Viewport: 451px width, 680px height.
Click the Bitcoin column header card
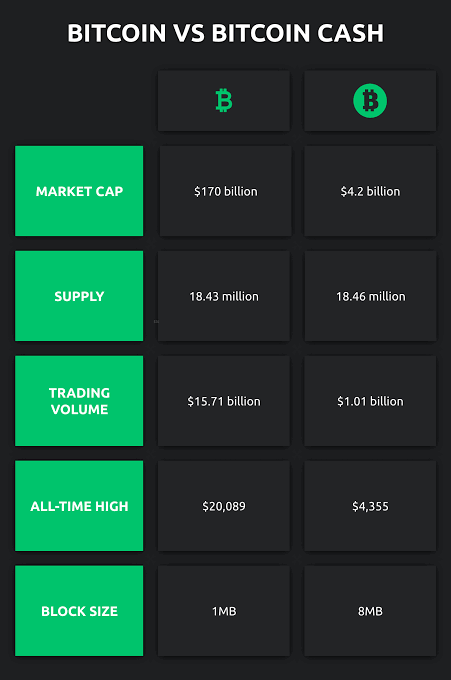[x=224, y=101]
